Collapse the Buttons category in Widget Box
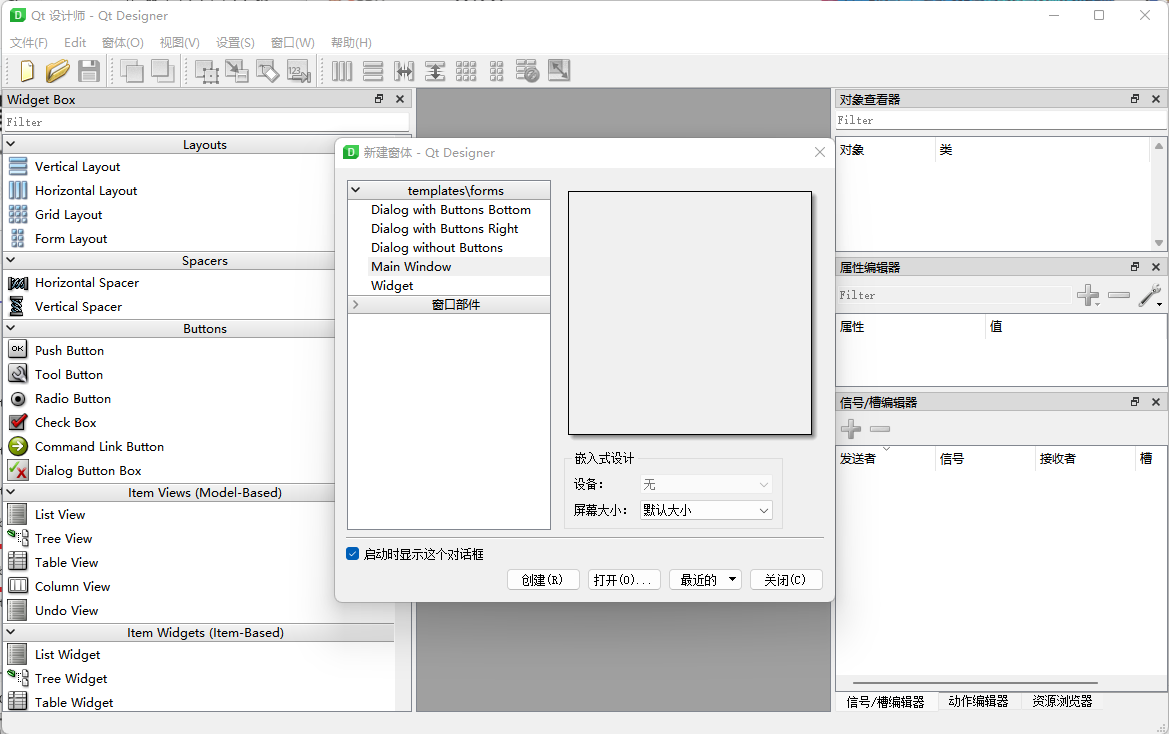1169x734 pixels. [11, 328]
